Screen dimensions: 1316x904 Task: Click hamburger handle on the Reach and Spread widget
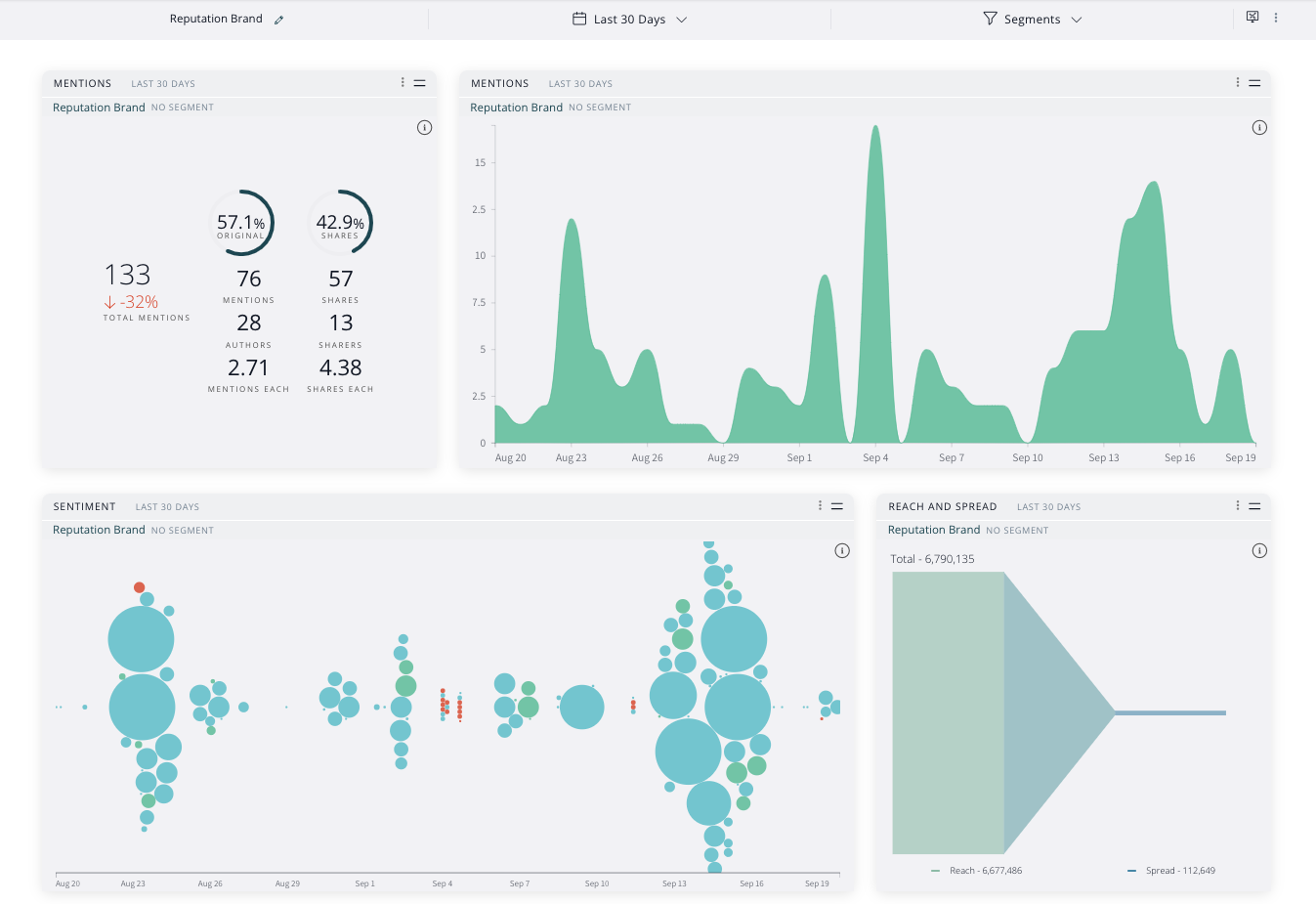click(x=1254, y=506)
